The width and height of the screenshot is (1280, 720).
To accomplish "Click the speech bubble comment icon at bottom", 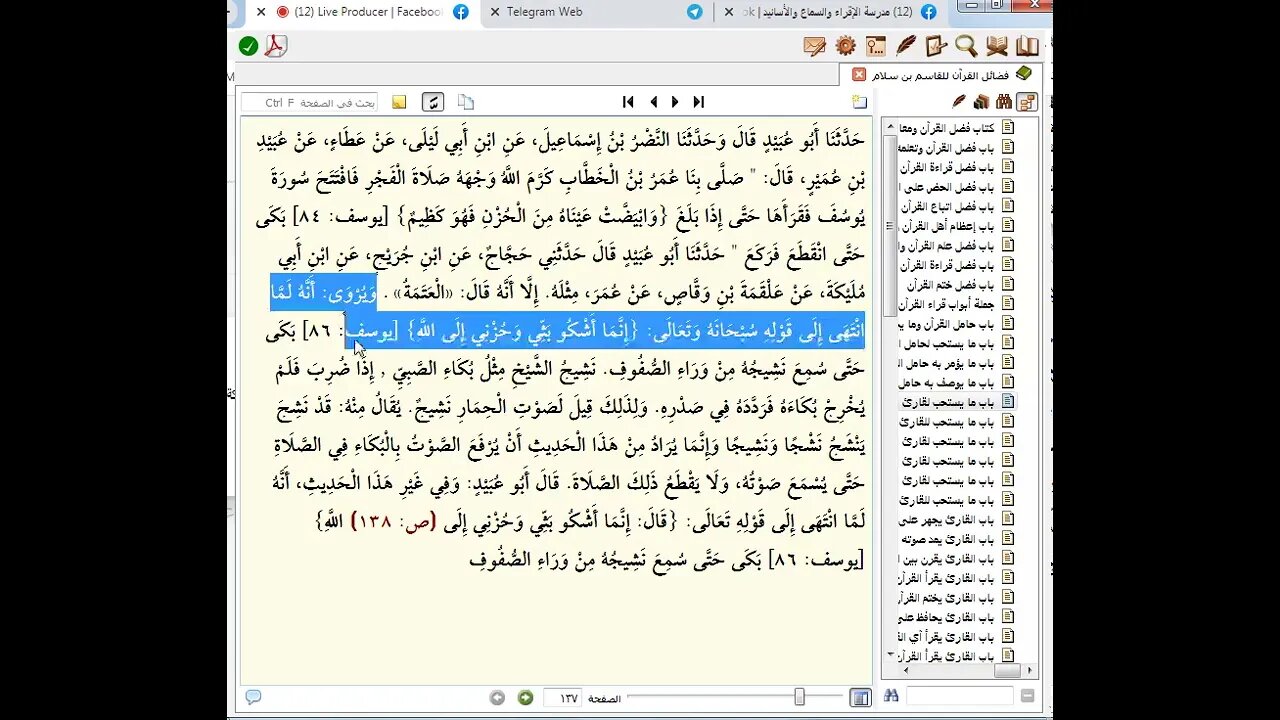I will 253,697.
